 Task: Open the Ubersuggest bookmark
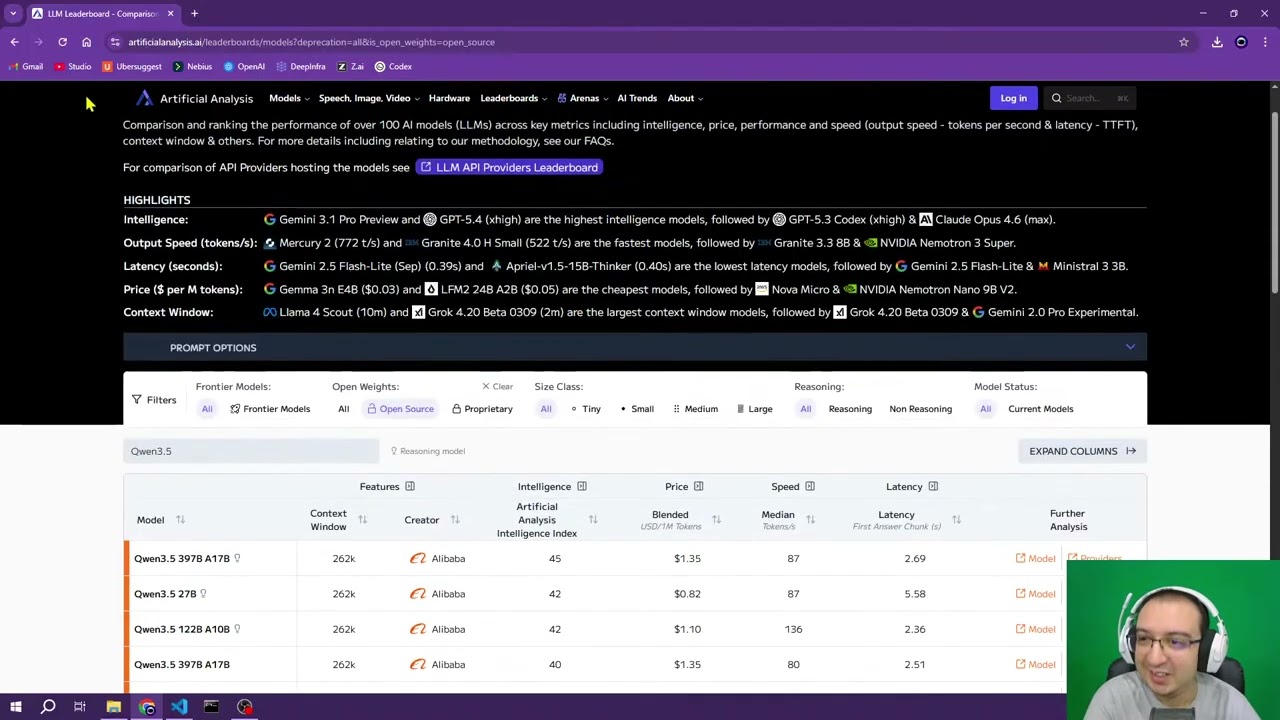point(131,66)
